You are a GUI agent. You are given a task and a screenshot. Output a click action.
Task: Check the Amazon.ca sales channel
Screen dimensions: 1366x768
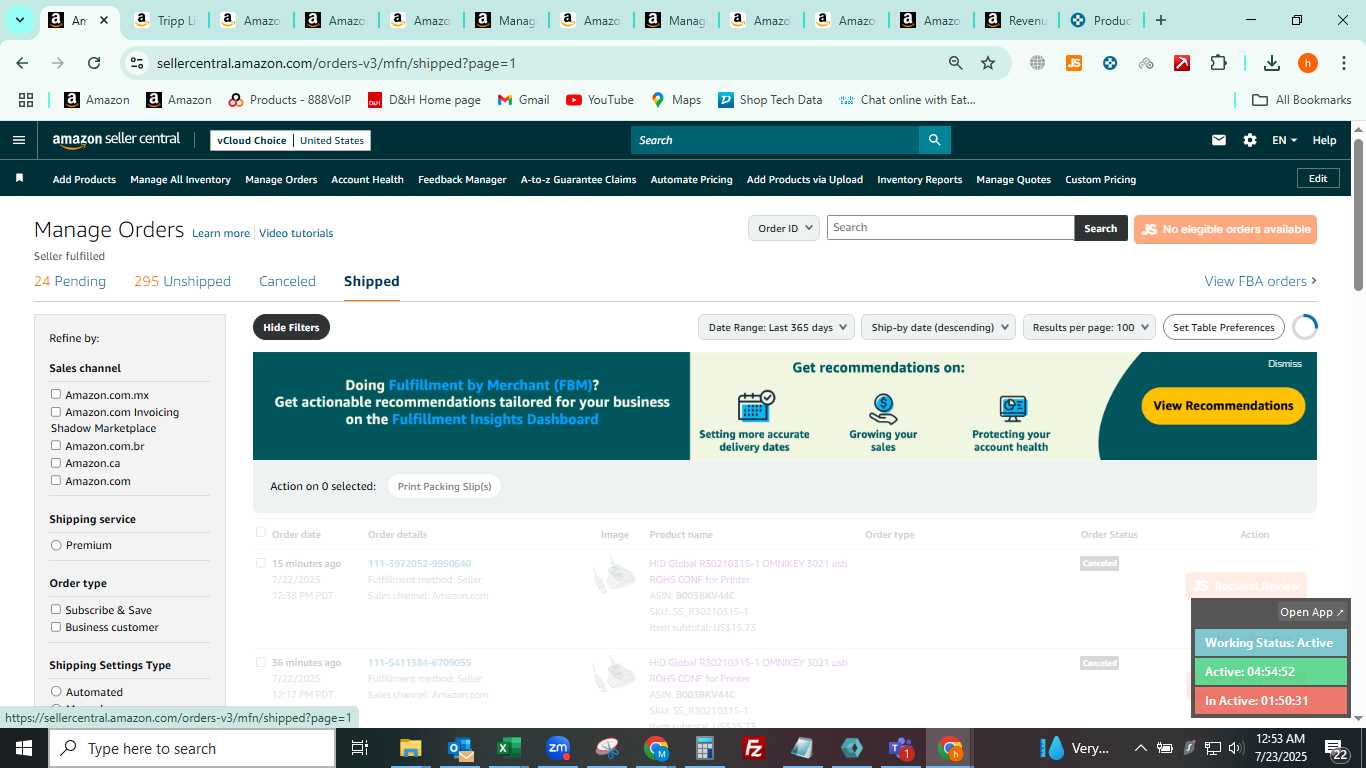click(56, 462)
